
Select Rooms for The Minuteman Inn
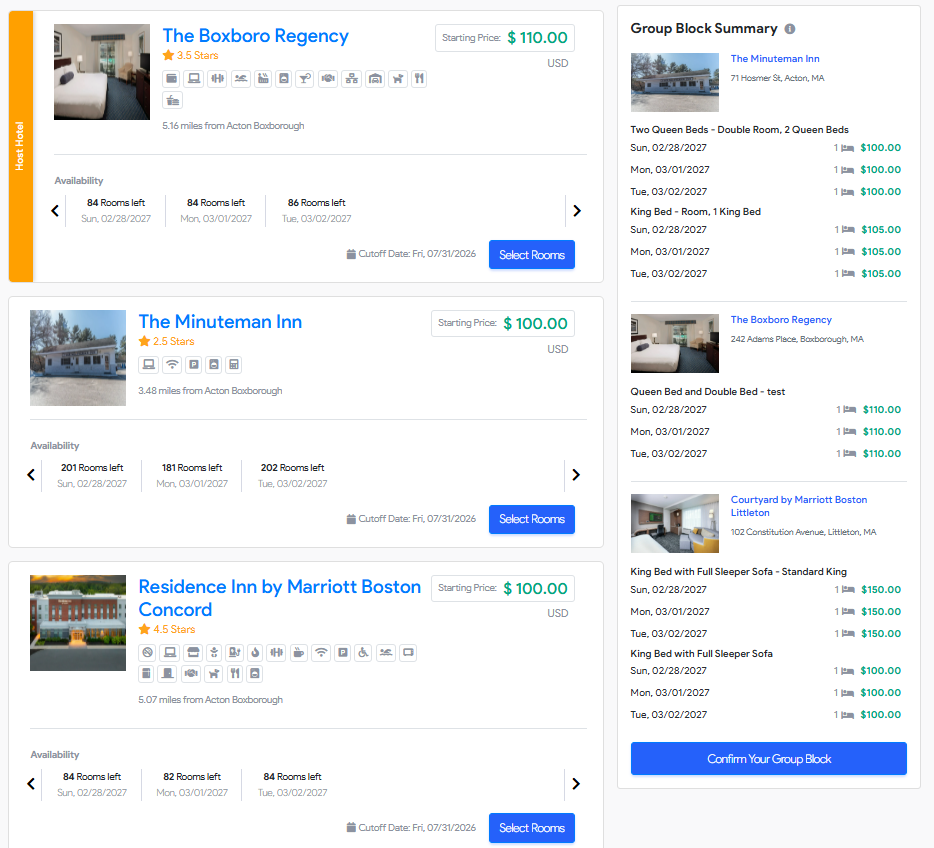[x=532, y=519]
